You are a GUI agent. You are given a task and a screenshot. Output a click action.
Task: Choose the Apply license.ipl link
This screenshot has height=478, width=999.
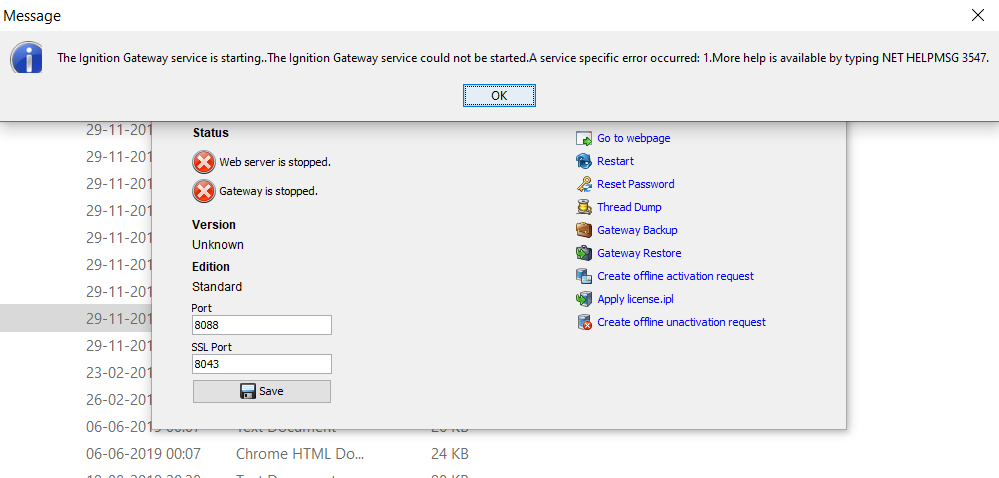635,299
